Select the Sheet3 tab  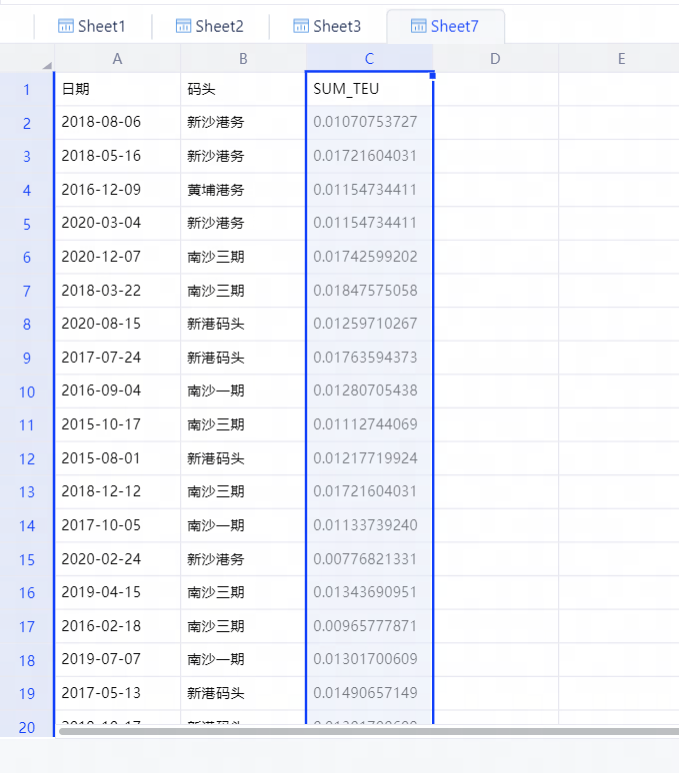pos(327,26)
